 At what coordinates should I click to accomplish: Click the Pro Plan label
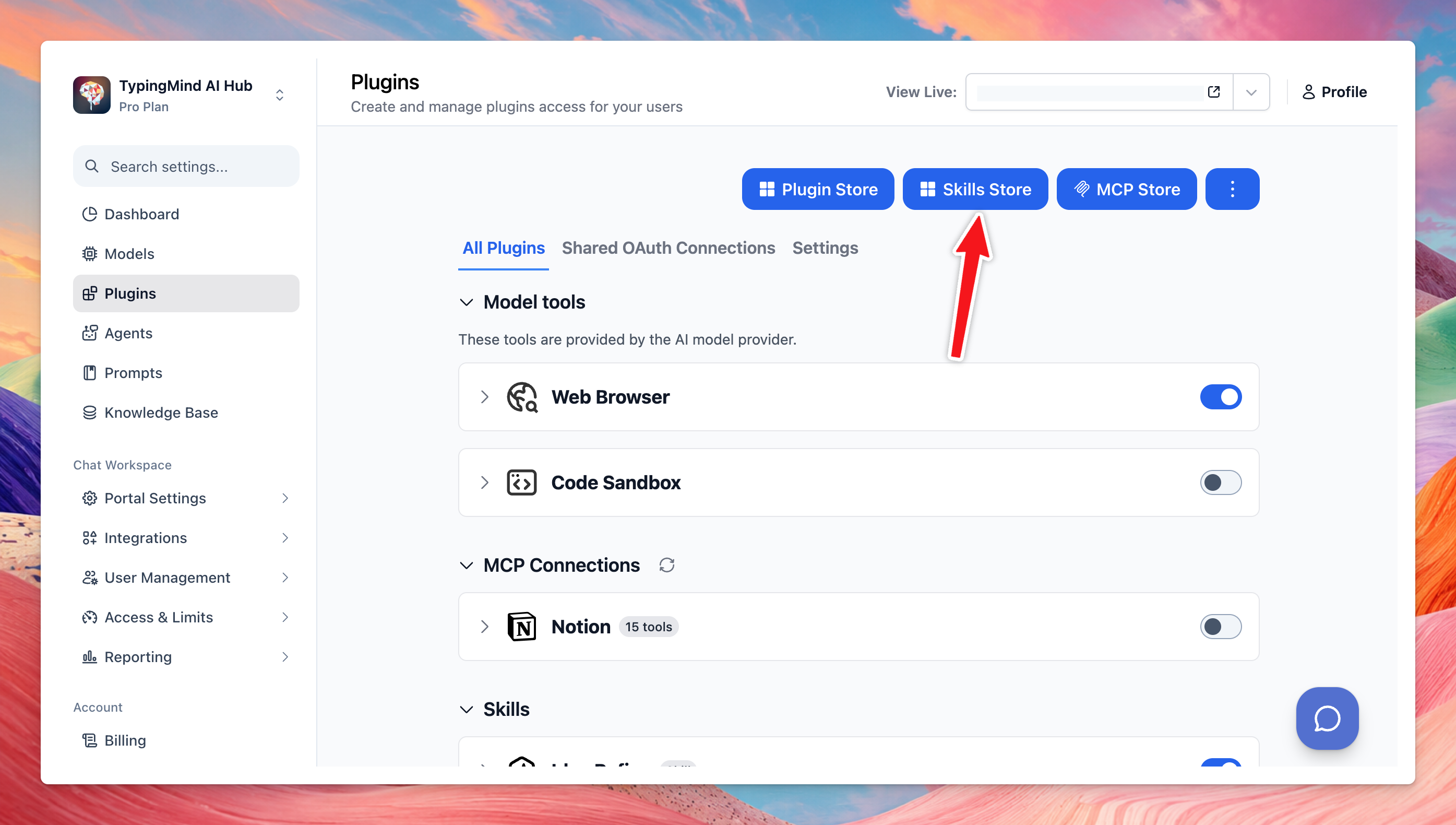144,107
